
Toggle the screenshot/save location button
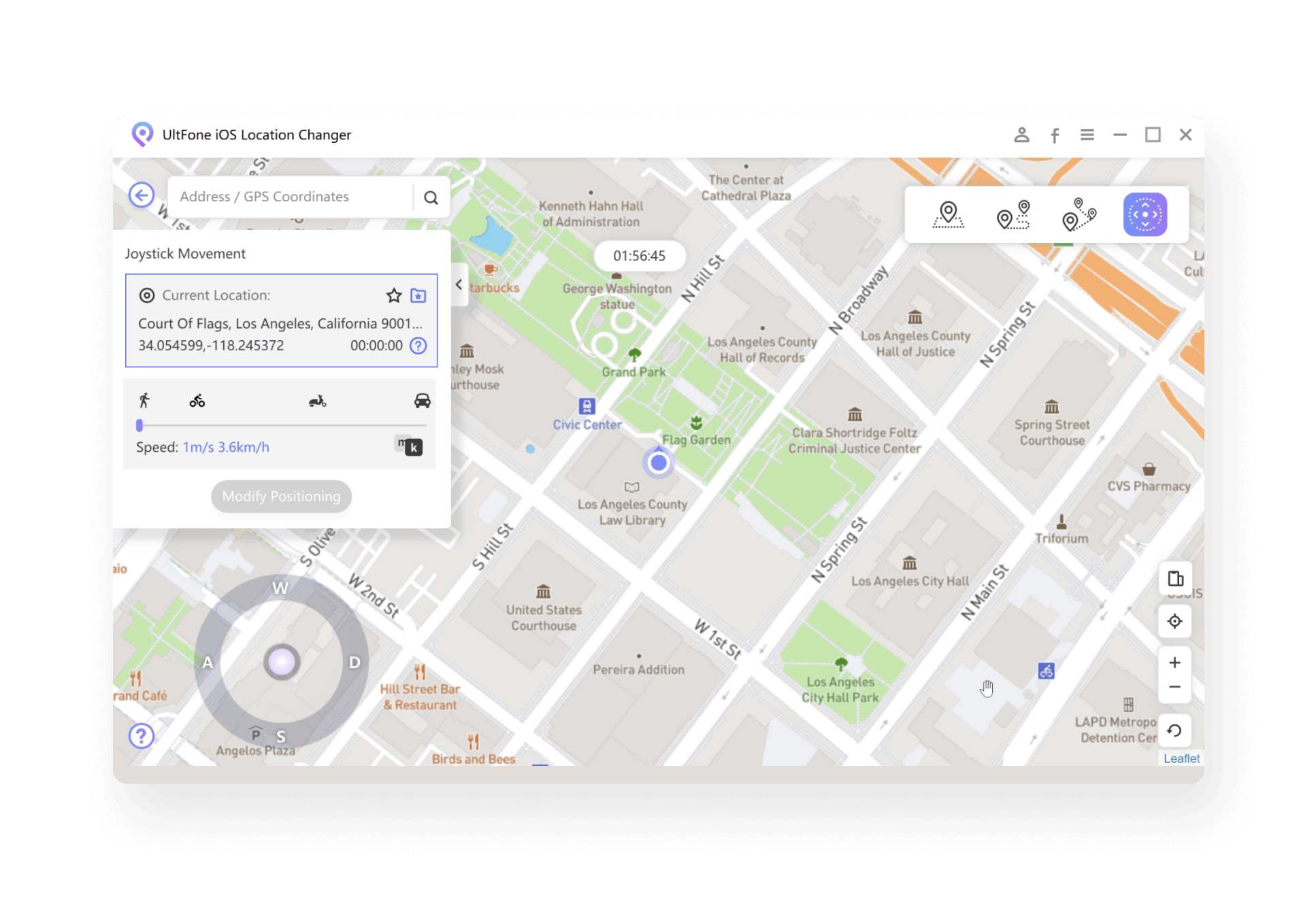point(419,295)
